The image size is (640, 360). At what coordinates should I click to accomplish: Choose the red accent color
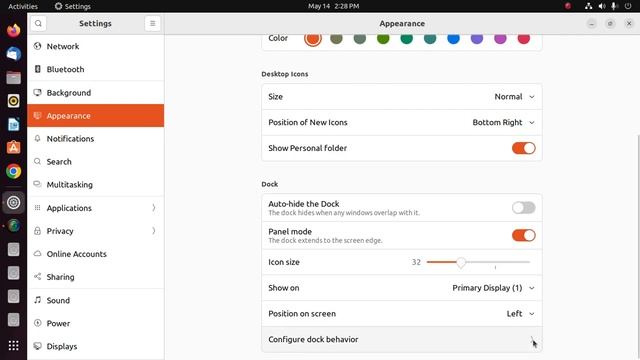pos(524,38)
